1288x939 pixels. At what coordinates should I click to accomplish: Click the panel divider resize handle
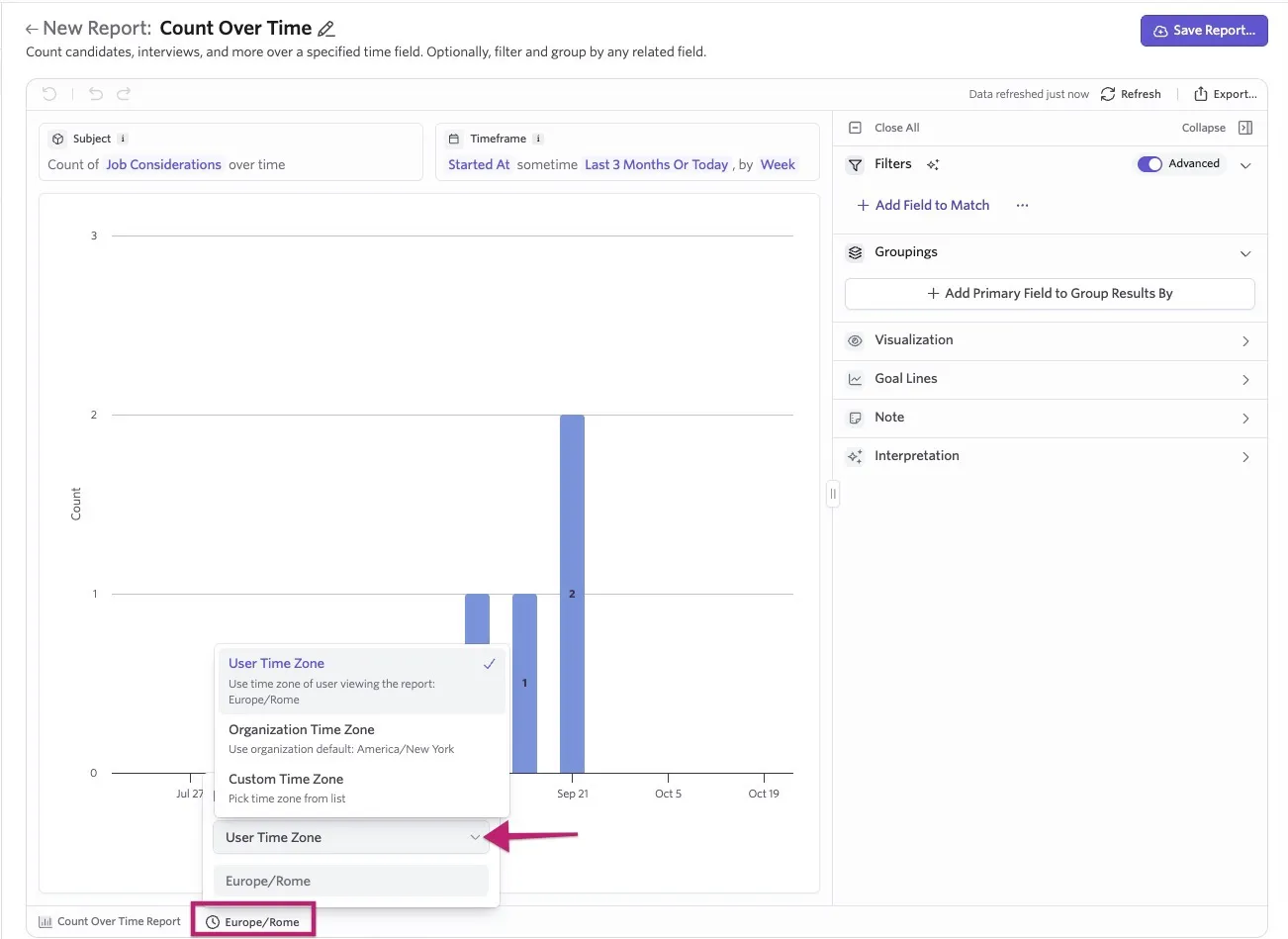tap(833, 494)
